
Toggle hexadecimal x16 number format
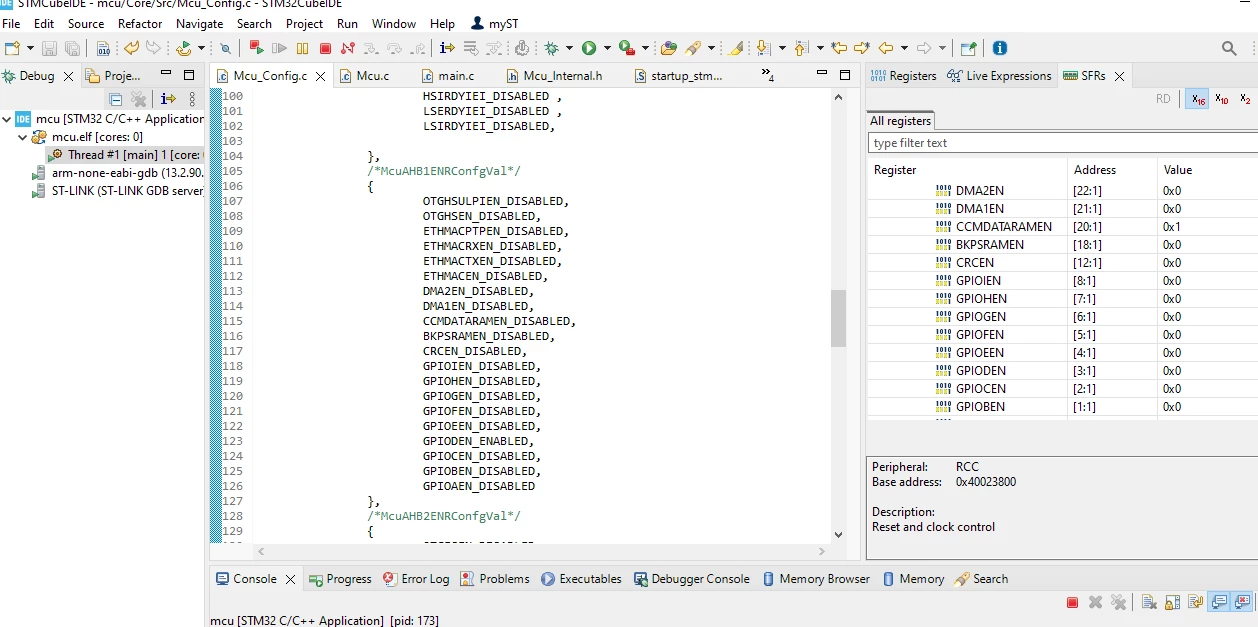click(1197, 99)
